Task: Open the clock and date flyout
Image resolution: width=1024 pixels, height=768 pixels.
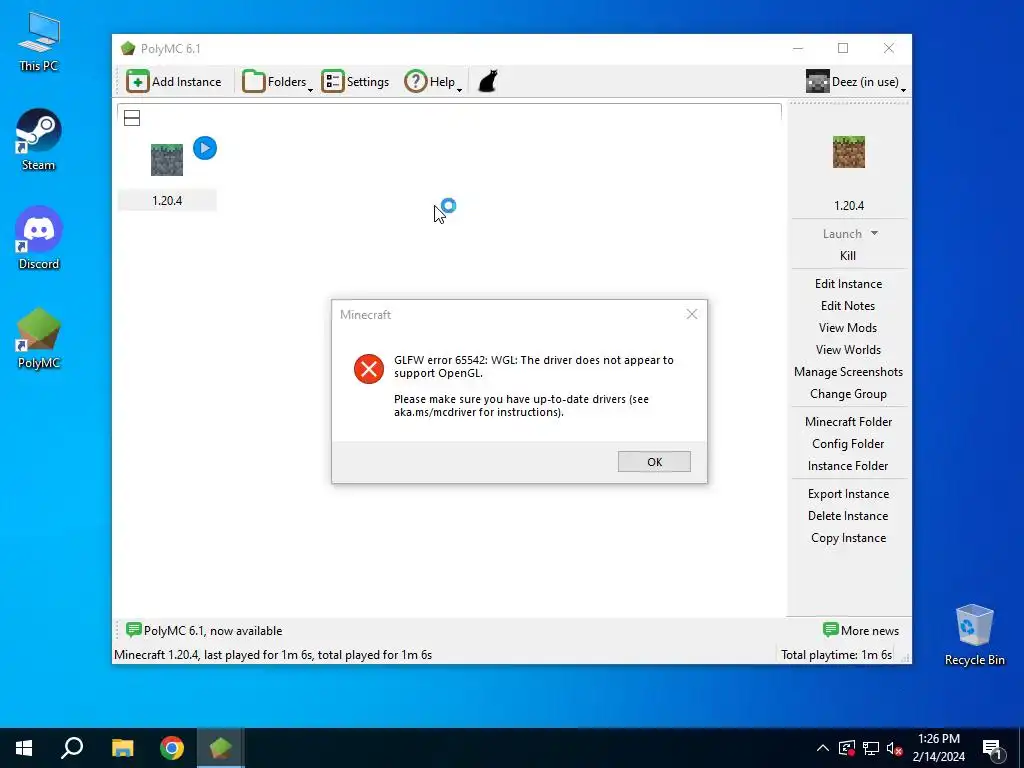Action: pos(938,748)
